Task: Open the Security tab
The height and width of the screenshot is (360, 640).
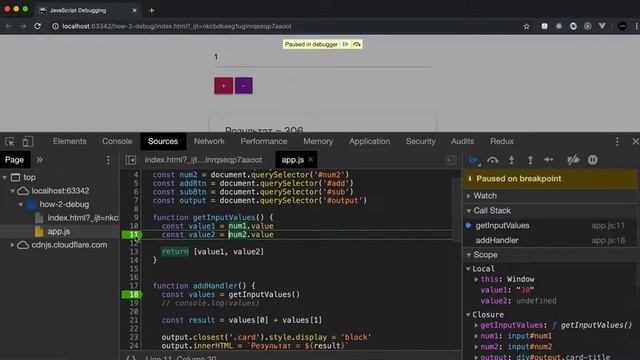Action: click(420, 141)
